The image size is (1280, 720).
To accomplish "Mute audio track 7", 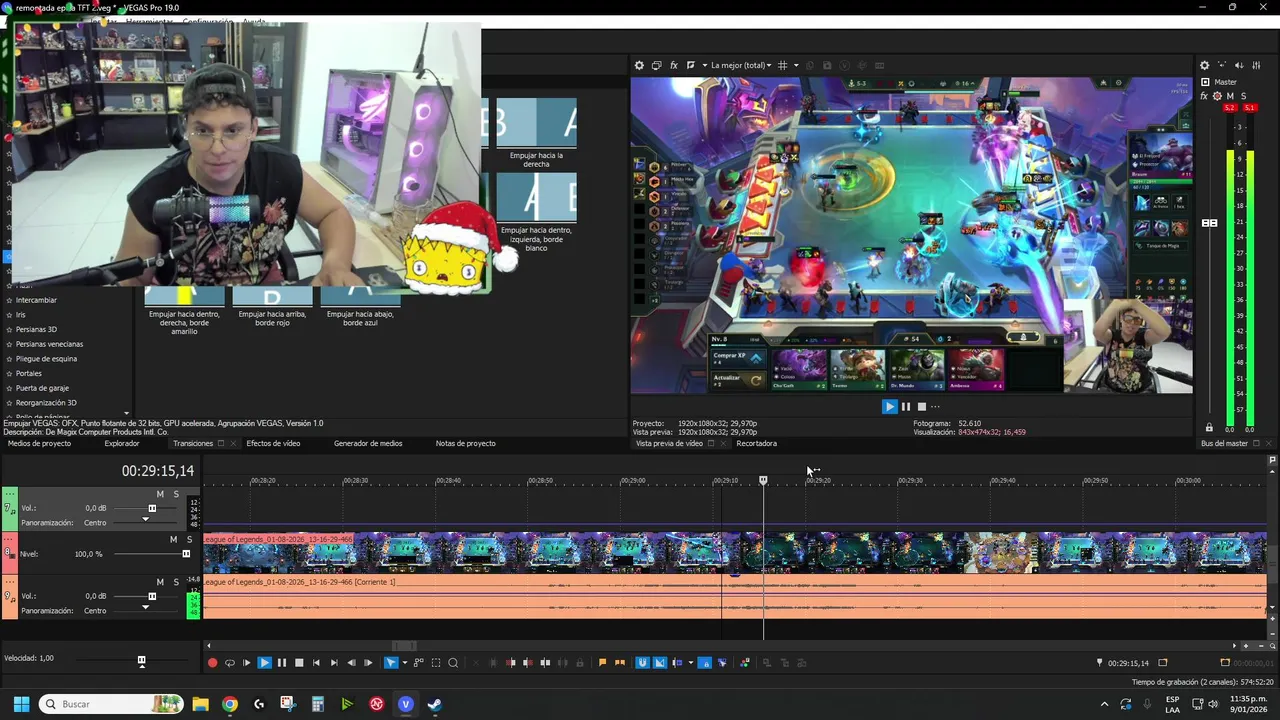I will pyautogui.click(x=160, y=494).
